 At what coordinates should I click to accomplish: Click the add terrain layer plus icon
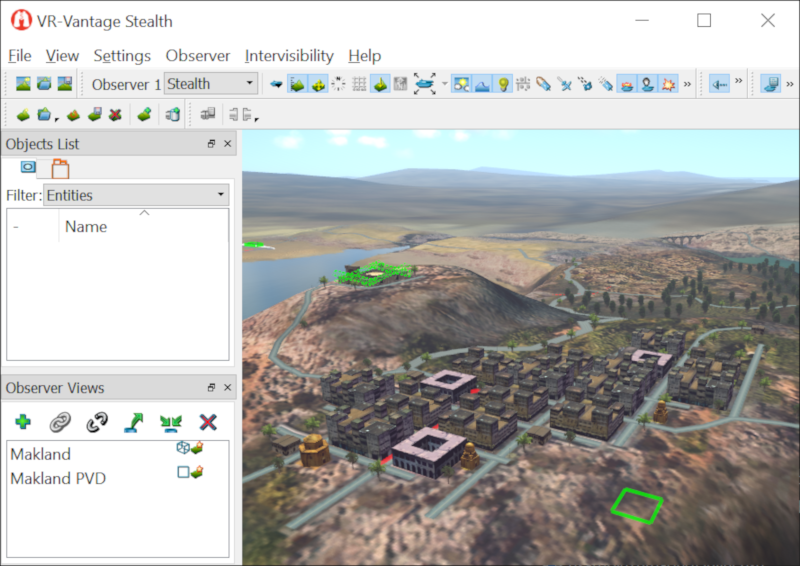tap(144, 115)
